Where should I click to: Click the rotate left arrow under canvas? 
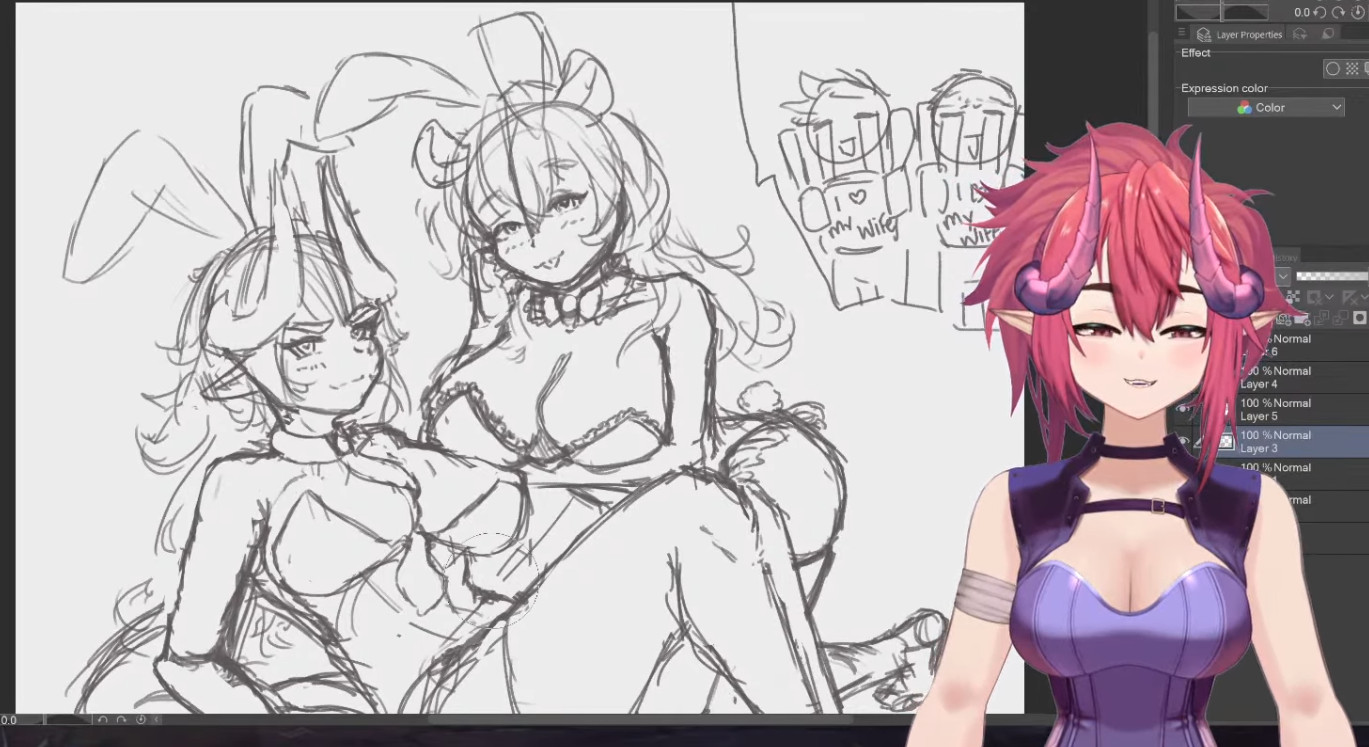(103, 719)
